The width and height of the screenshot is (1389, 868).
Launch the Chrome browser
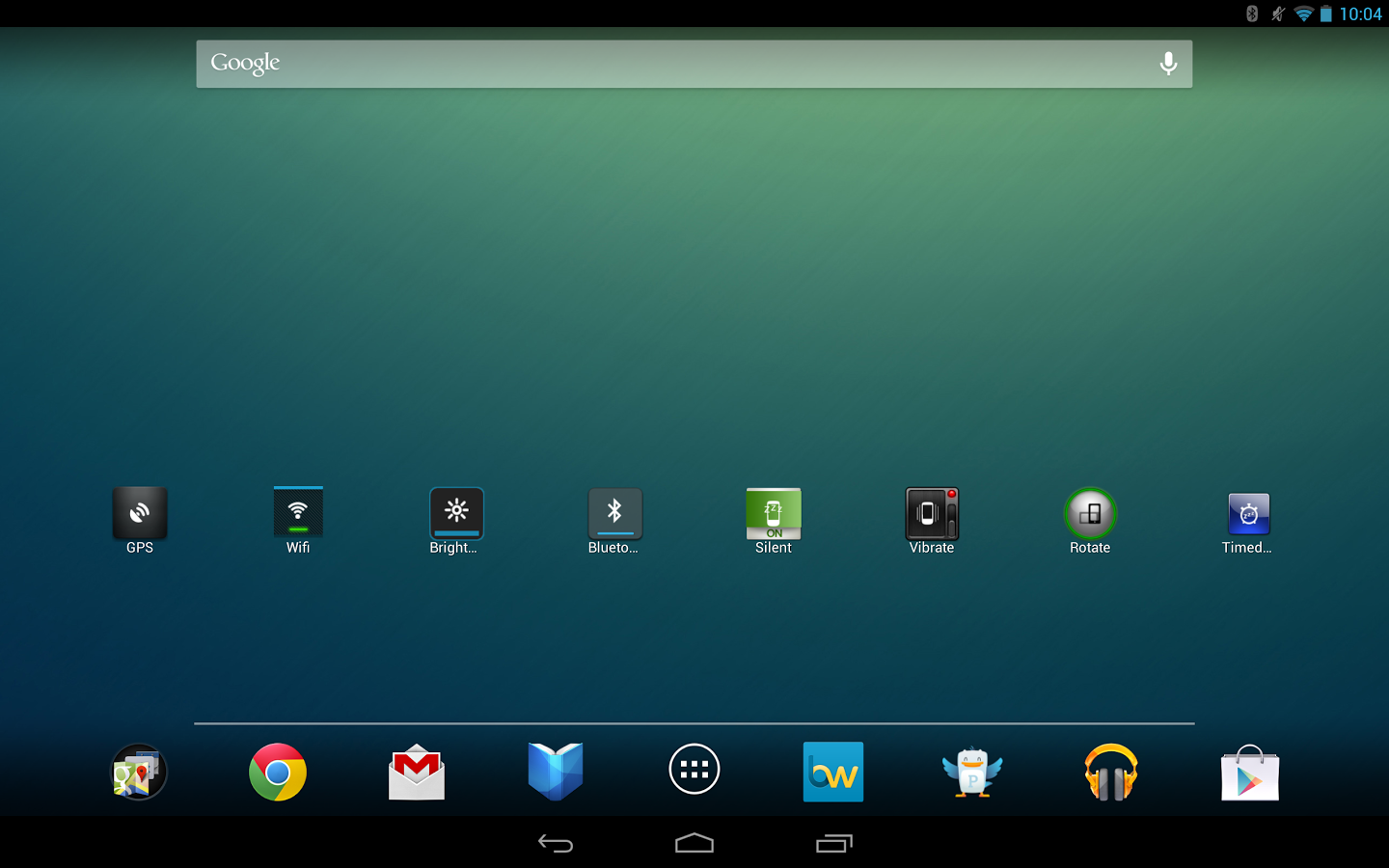click(278, 772)
